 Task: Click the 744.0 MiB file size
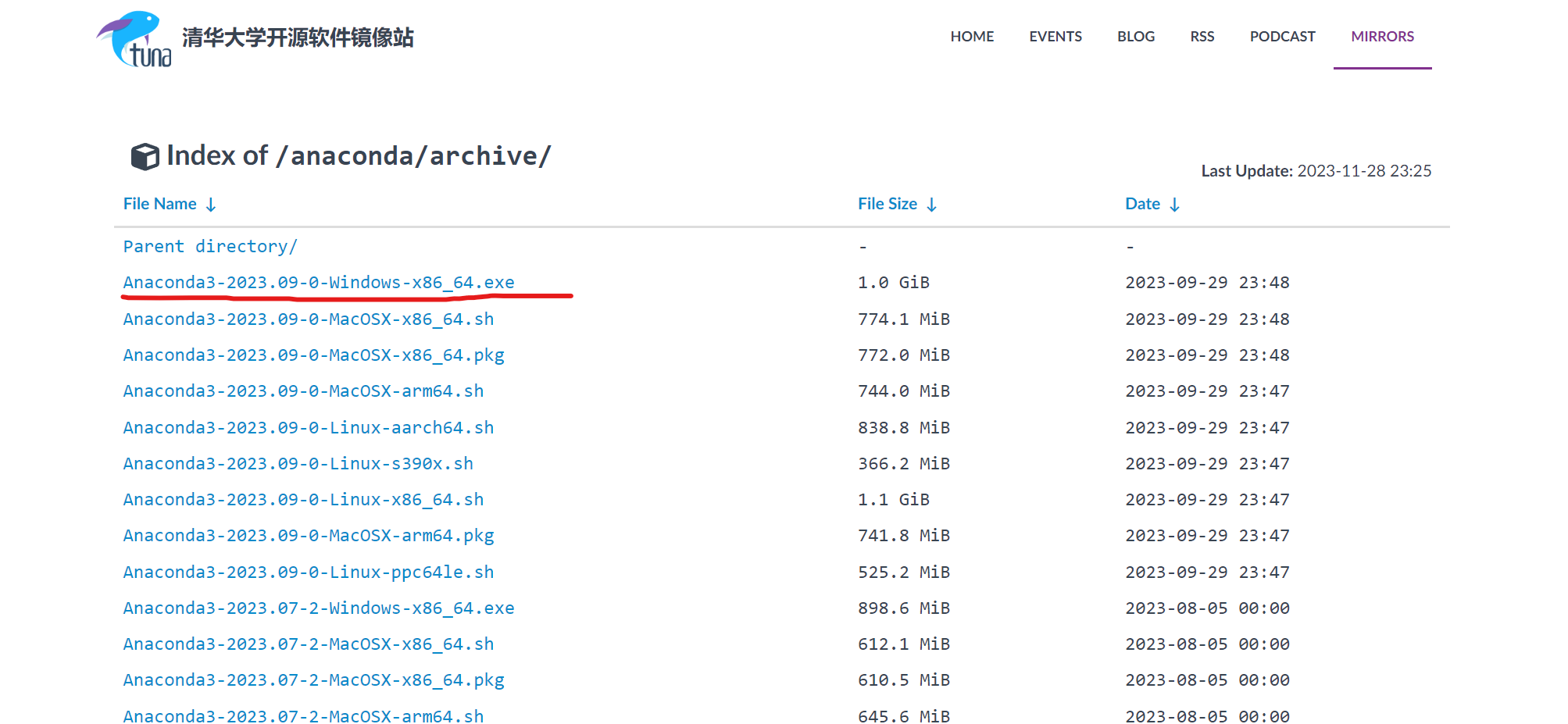tap(904, 391)
